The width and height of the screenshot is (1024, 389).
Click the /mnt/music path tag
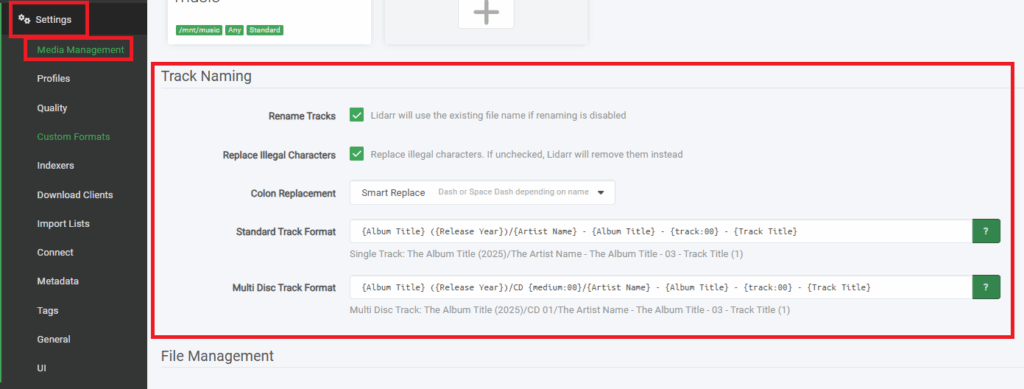(199, 30)
